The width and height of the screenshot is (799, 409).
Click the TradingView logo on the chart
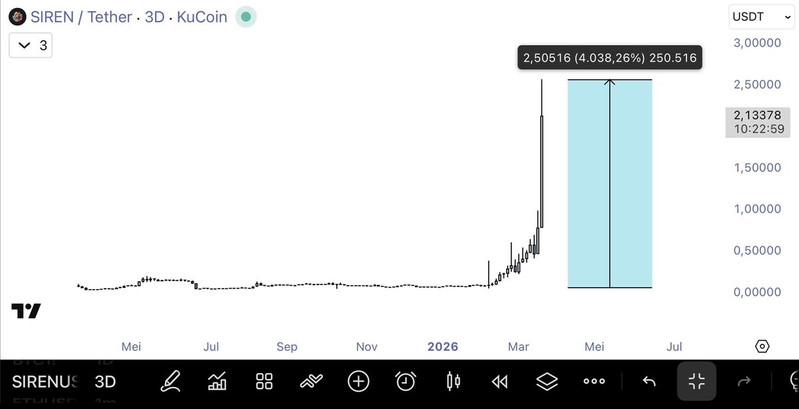click(x=26, y=311)
